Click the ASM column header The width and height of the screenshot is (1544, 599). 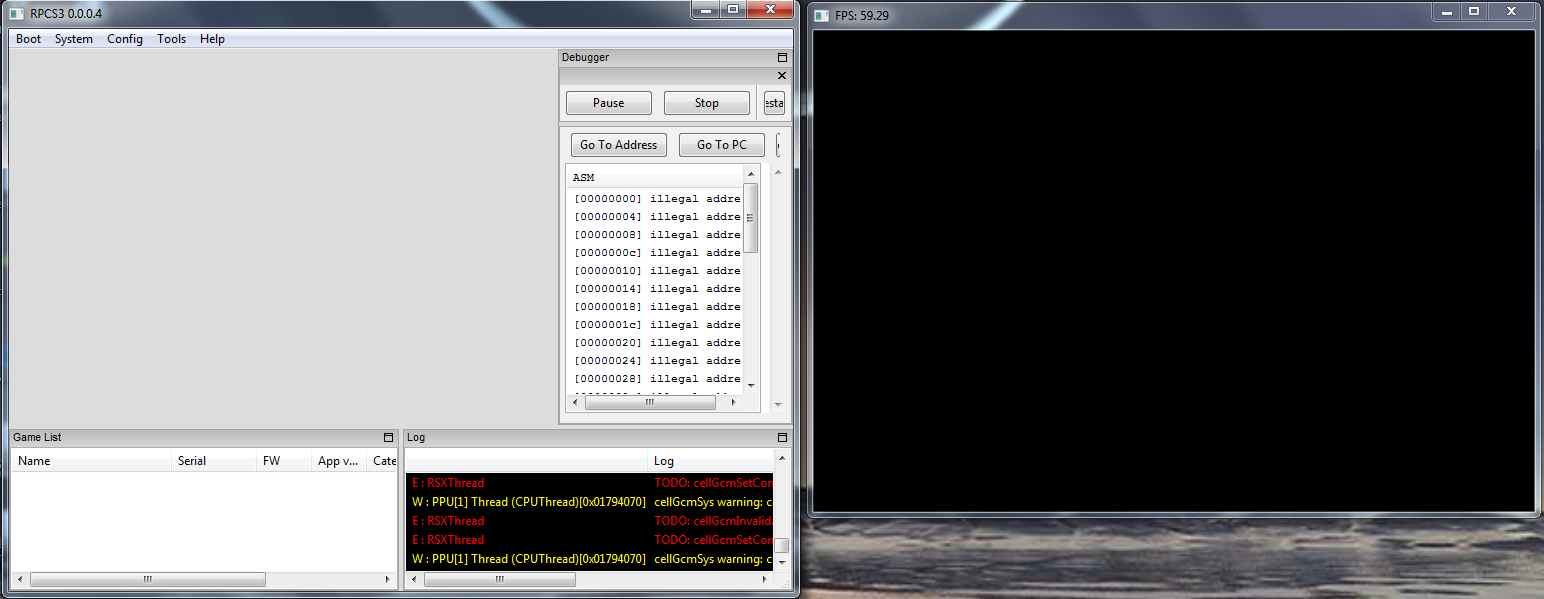(655, 178)
